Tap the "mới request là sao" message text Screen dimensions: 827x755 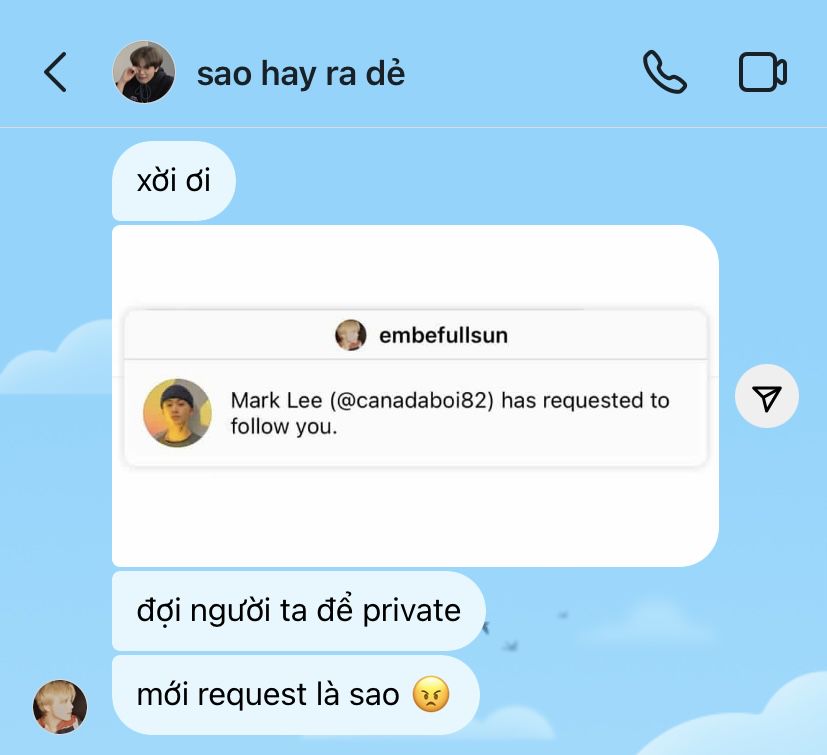268,694
